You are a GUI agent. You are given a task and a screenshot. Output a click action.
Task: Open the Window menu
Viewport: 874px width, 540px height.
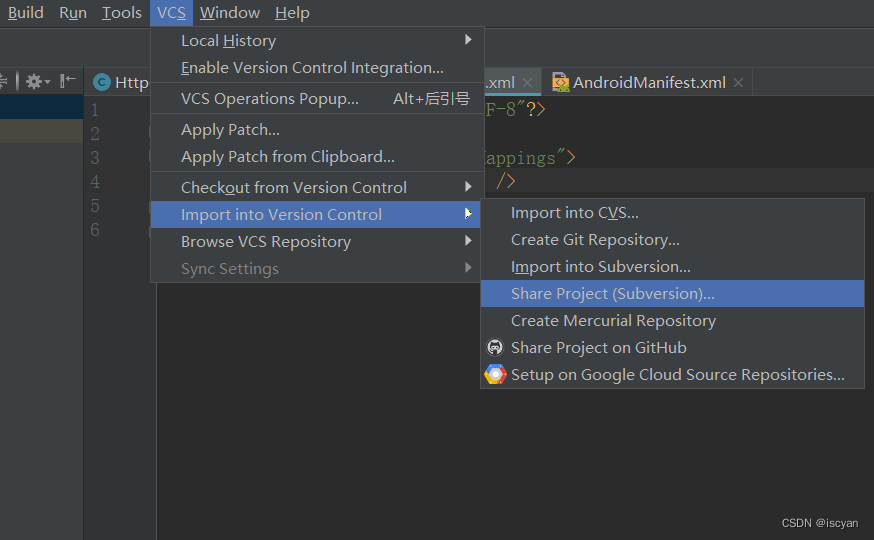click(x=229, y=13)
